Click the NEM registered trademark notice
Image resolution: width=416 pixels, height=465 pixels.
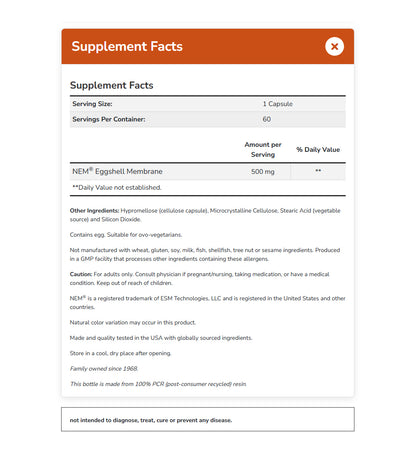(207, 302)
